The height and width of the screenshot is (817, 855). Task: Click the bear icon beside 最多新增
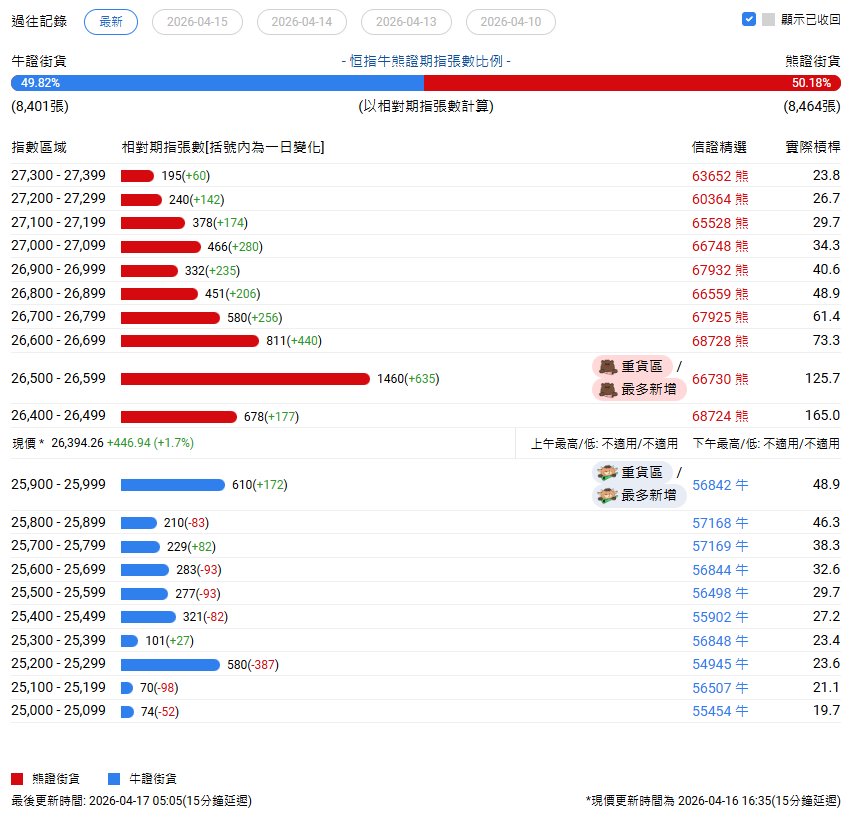(608, 389)
